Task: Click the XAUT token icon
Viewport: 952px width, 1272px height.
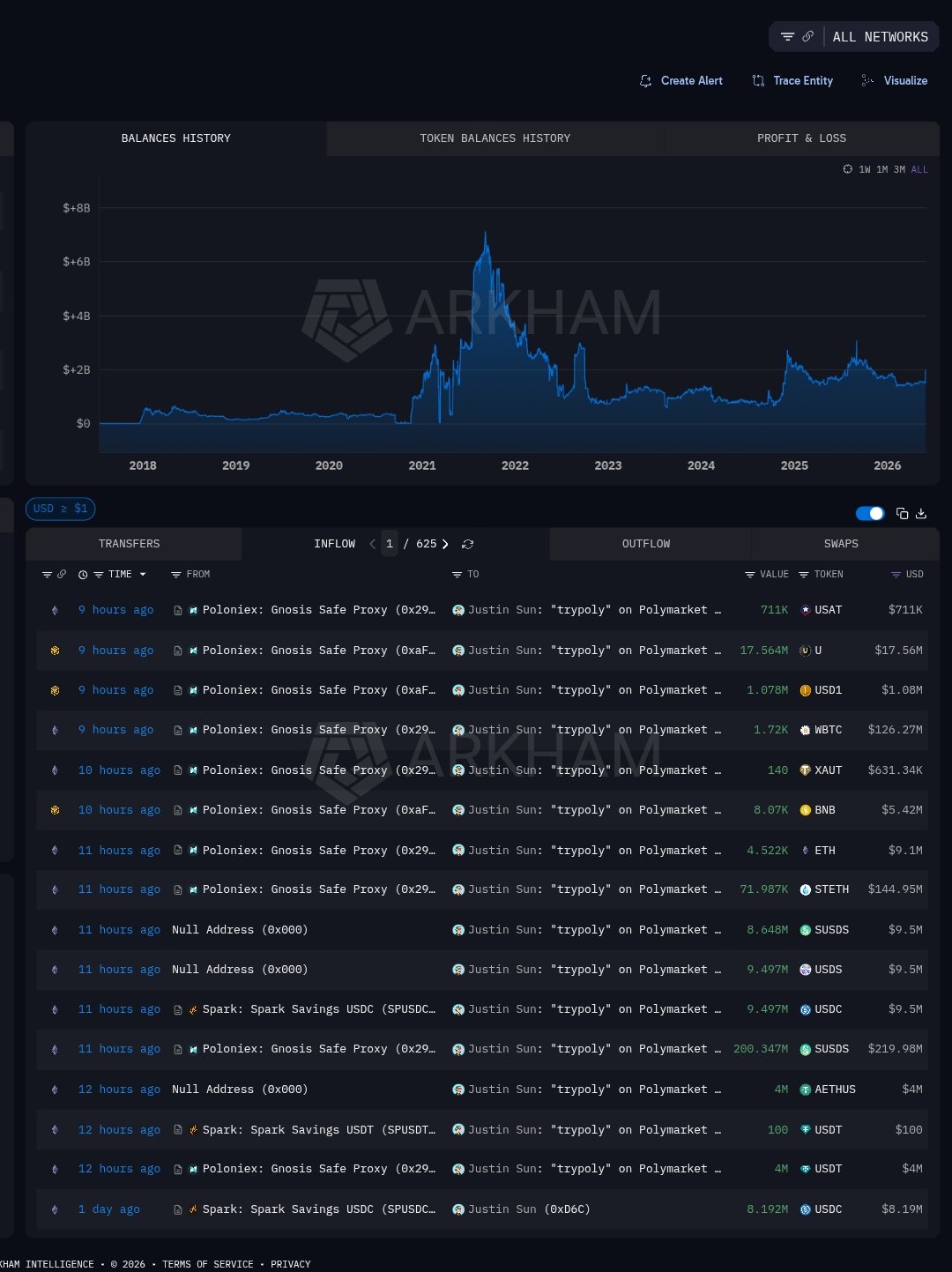Action: (805, 770)
